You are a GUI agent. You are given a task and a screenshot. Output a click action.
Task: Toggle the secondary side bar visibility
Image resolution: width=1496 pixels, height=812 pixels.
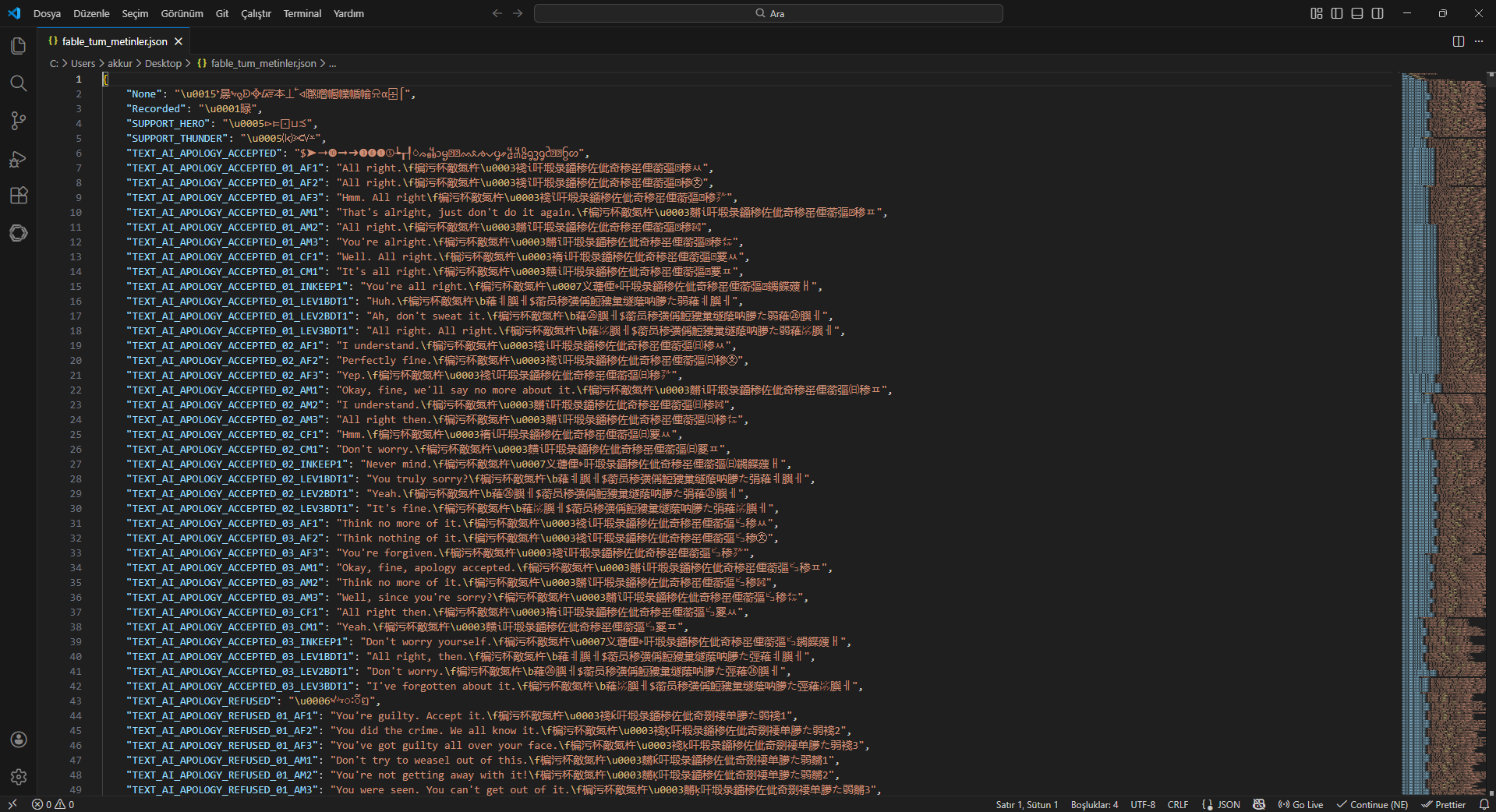(1378, 13)
